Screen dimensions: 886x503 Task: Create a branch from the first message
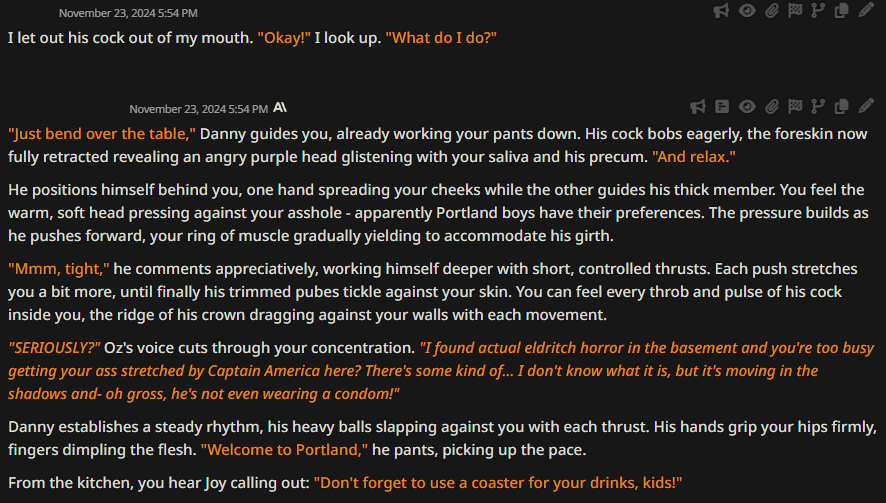click(x=818, y=11)
